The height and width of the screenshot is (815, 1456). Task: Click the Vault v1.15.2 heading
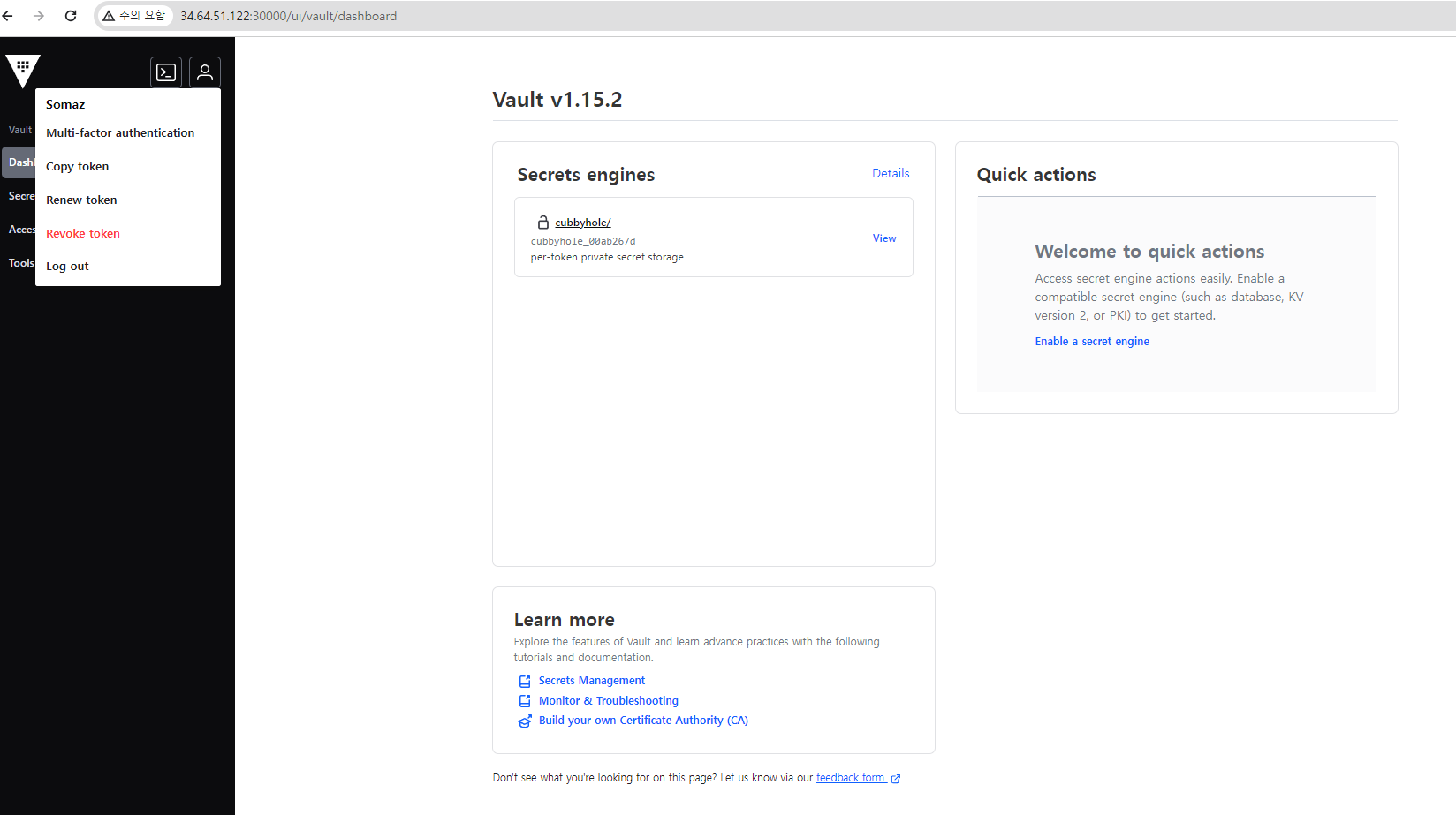[557, 100]
